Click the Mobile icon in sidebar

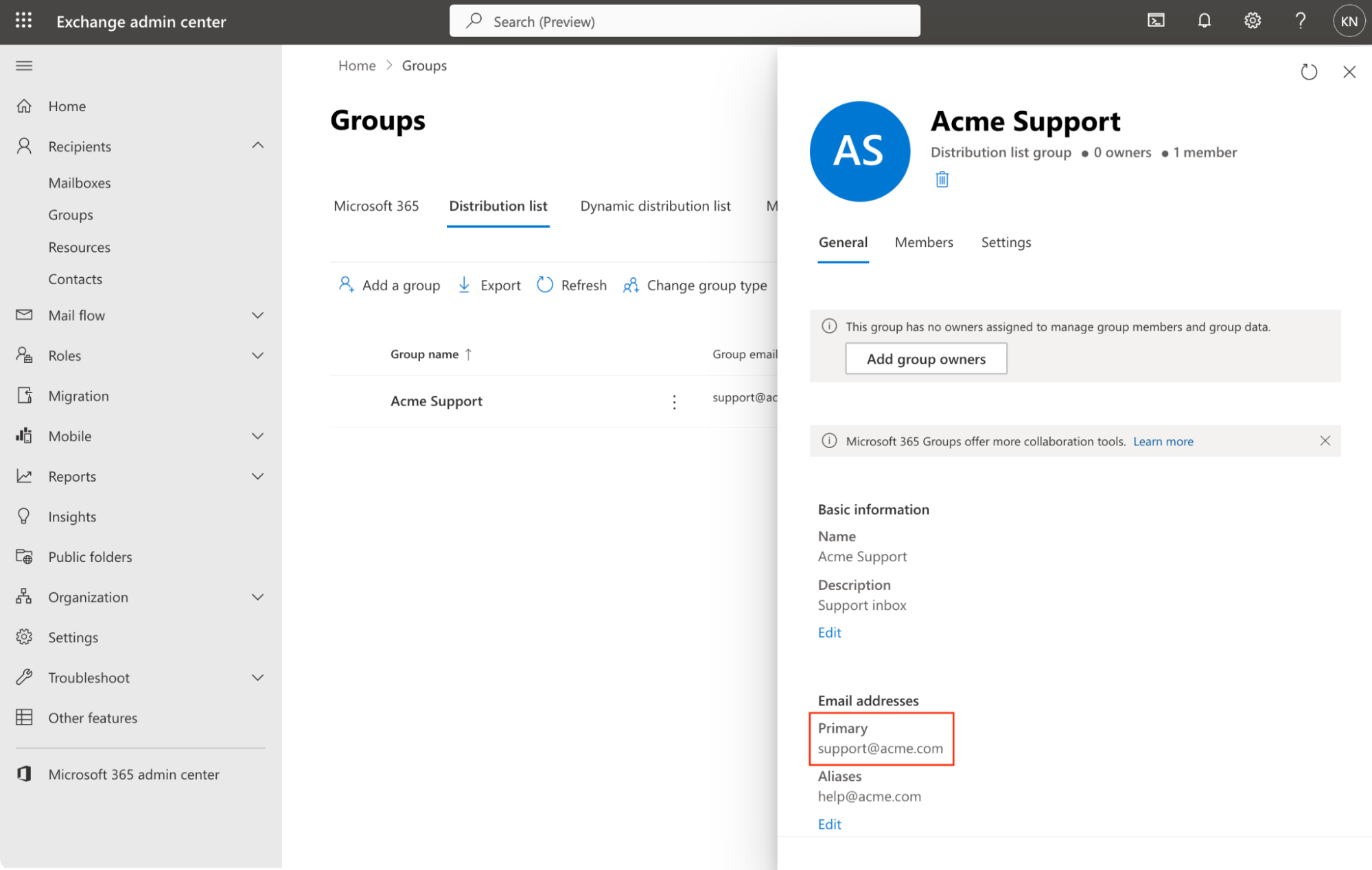pyautogui.click(x=24, y=435)
